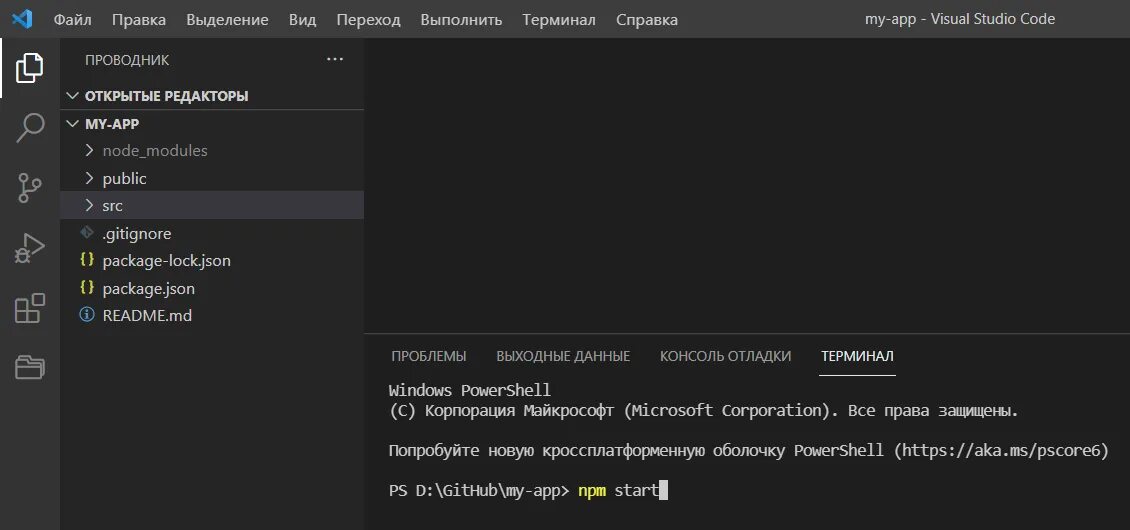The height and width of the screenshot is (530, 1130).
Task: Open the https://aka.ms/pscore6 link in terminal
Action: [x=1000, y=451]
